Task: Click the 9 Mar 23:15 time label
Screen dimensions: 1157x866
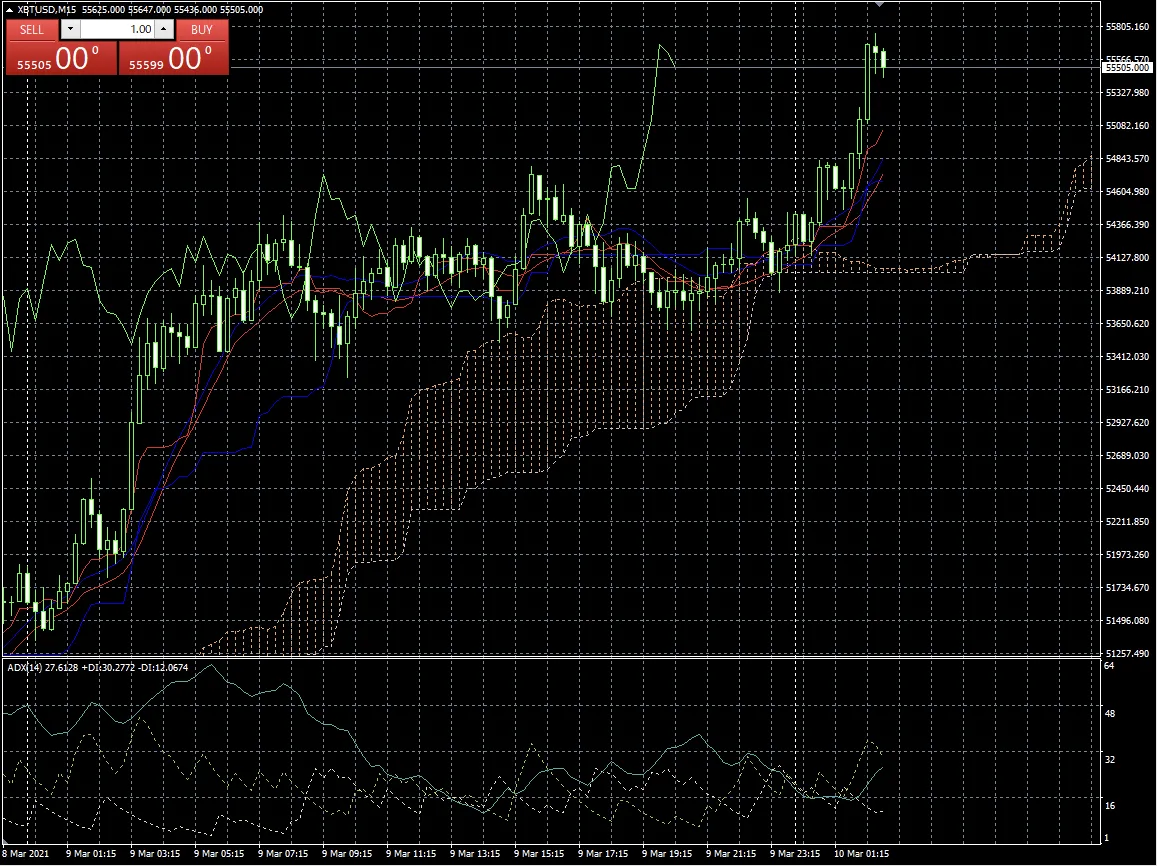Action: pyautogui.click(x=795, y=853)
